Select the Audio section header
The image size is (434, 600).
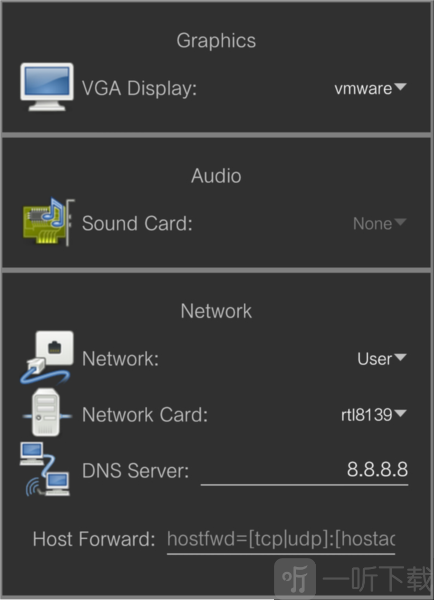(x=216, y=176)
